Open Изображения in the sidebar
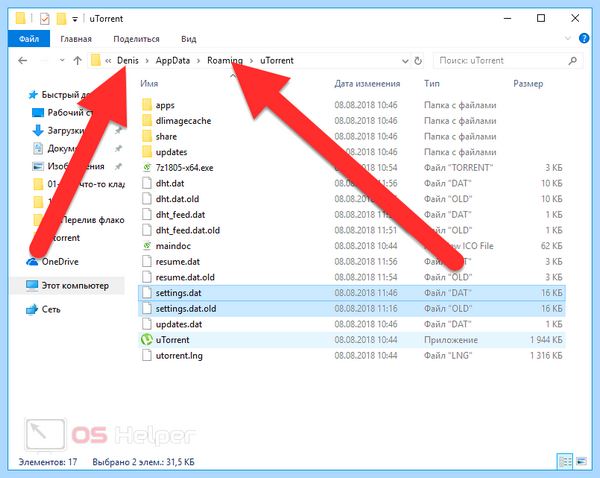The height and width of the screenshot is (478, 600). coord(69,166)
